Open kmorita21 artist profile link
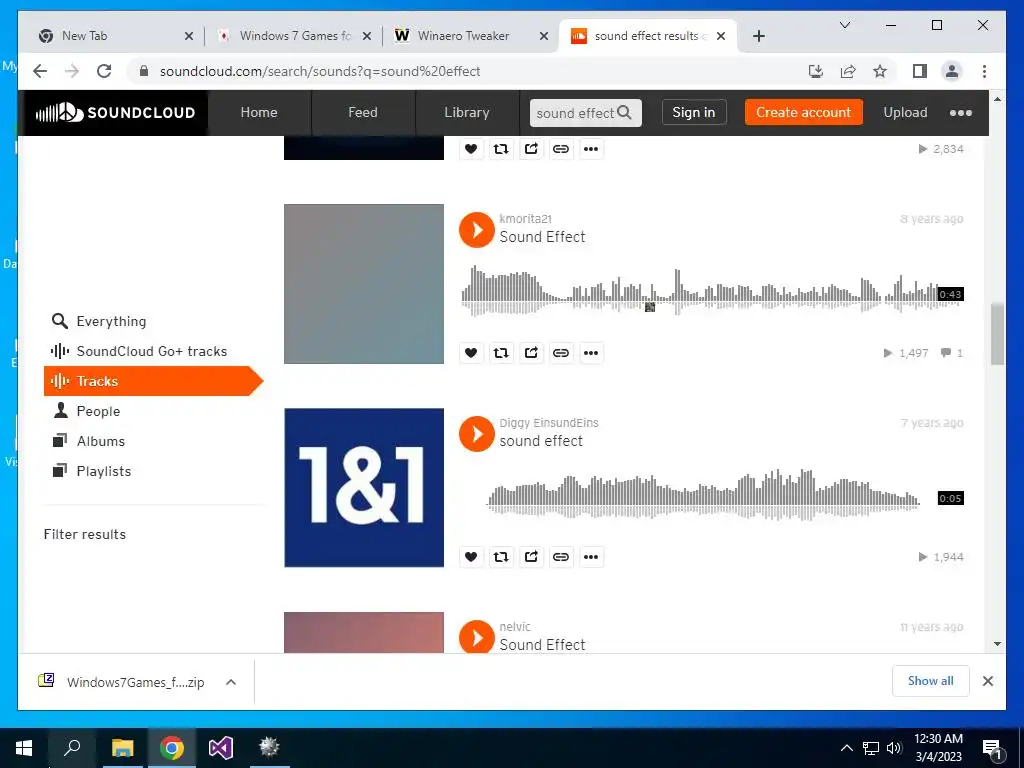Screen dimensions: 1024x768 coord(525,219)
